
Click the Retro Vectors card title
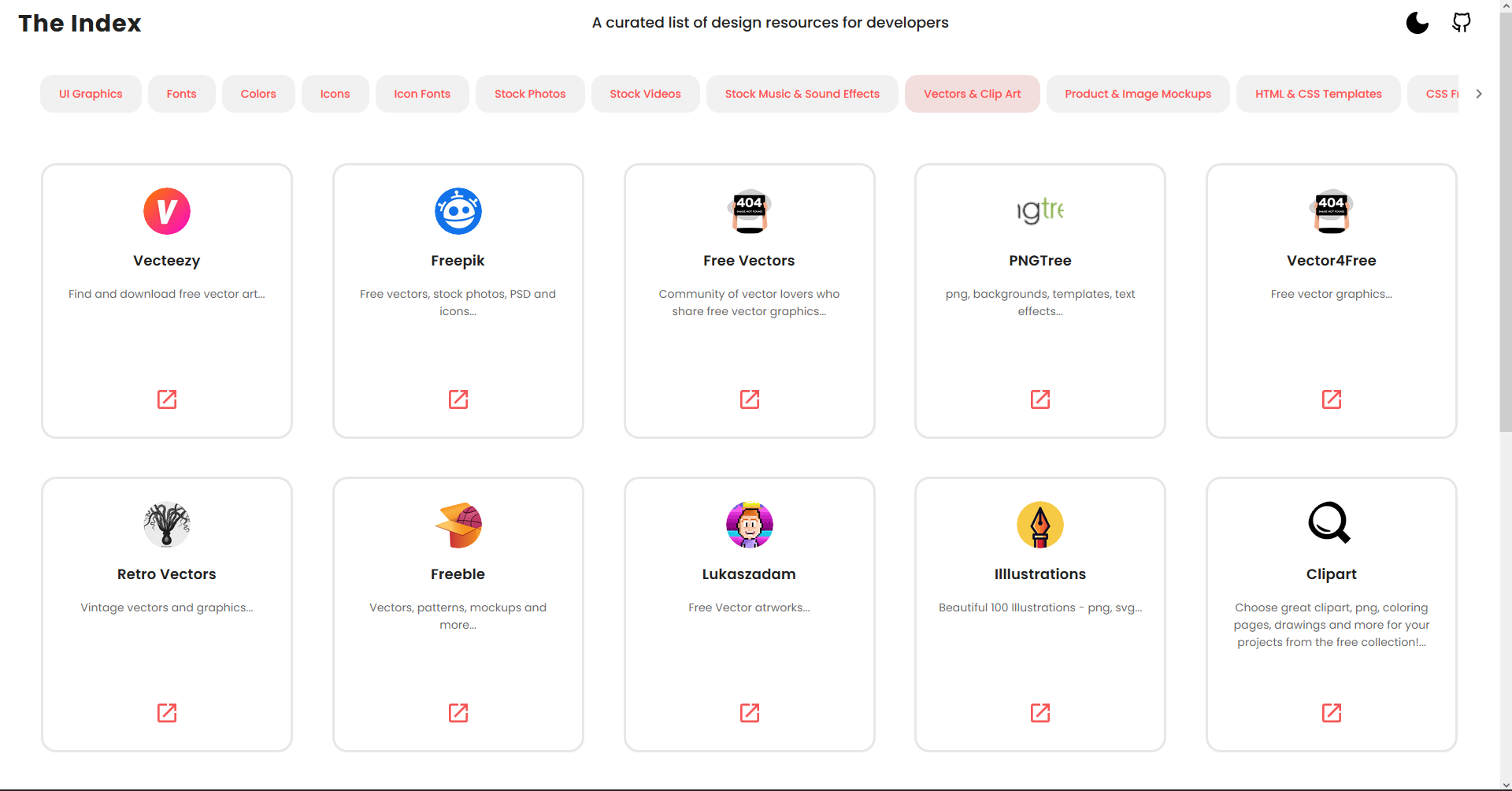(167, 574)
